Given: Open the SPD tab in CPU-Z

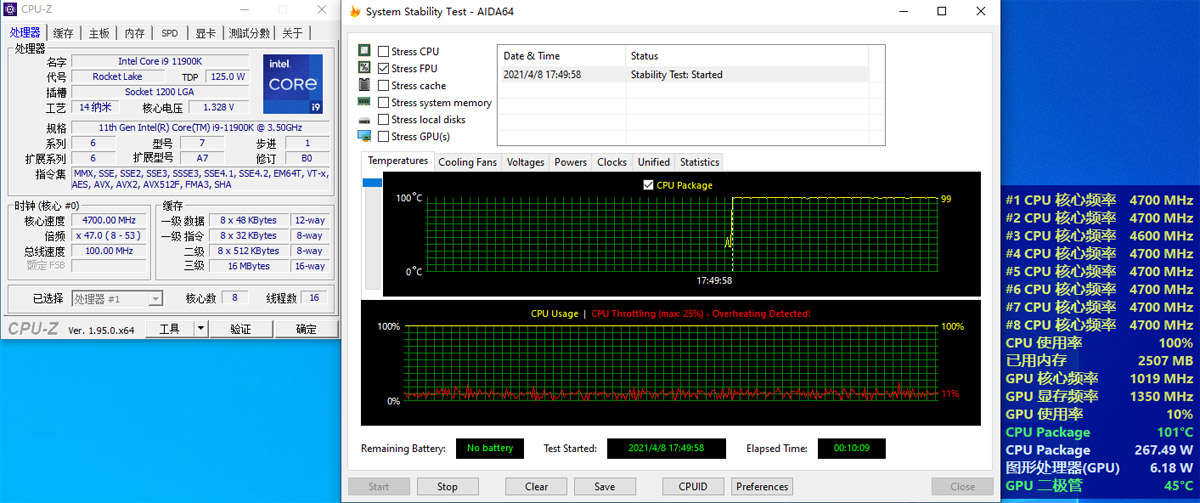Looking at the screenshot, I should (x=169, y=33).
